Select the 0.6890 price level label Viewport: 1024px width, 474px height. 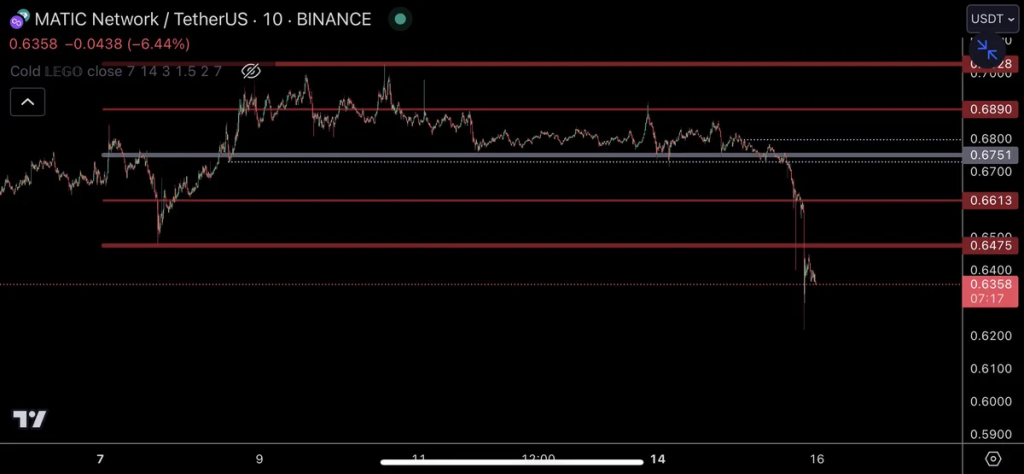(x=991, y=110)
